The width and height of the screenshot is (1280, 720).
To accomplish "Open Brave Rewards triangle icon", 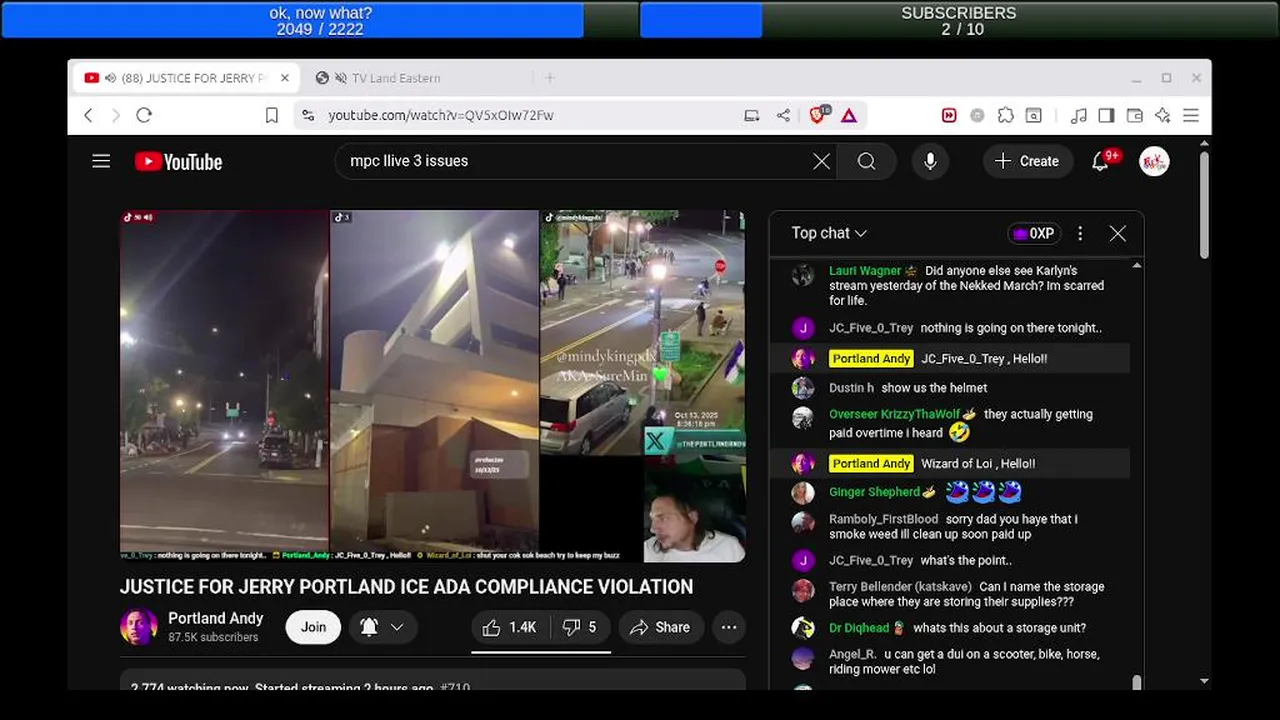I will [x=849, y=115].
